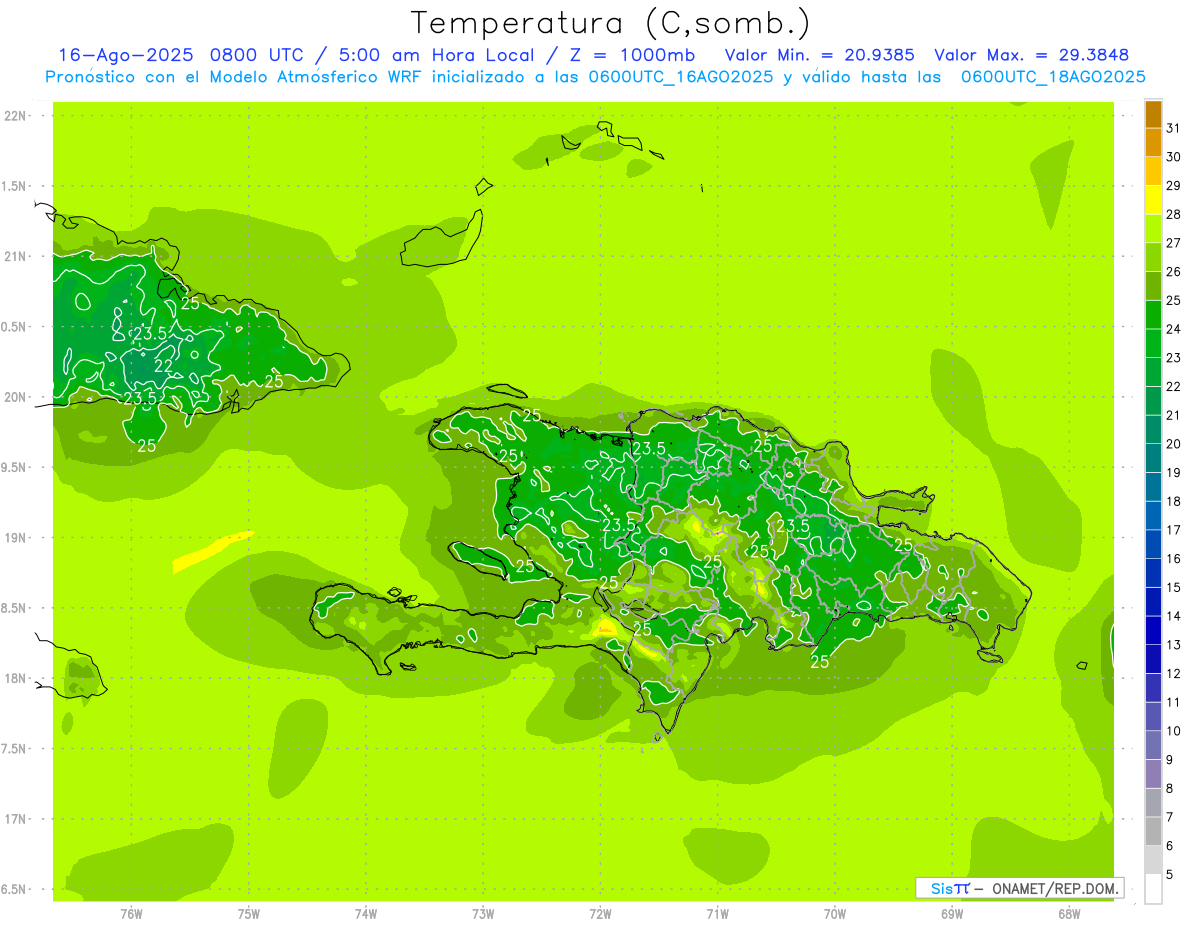Image resolution: width=1200 pixels, height=927 pixels.
Task: Select the '0600UTC_16AGO2025' initialization time
Action: tap(681, 77)
